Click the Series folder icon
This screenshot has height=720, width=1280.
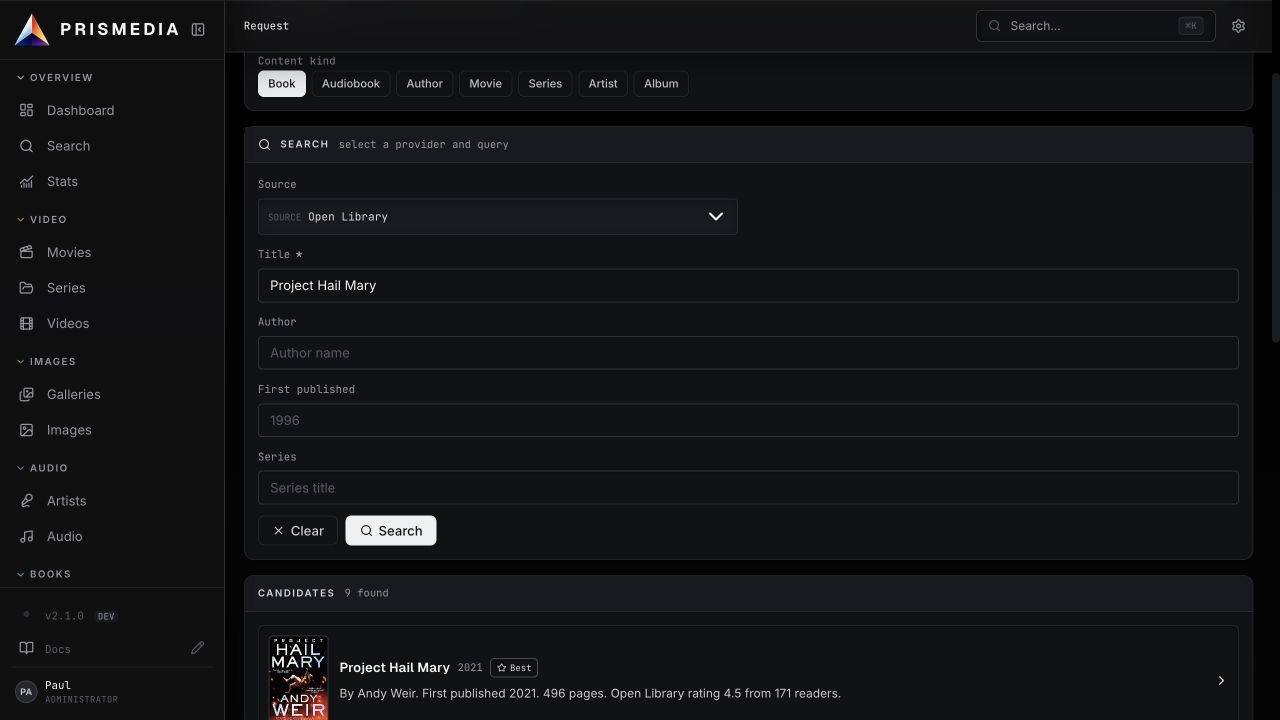coord(27,288)
